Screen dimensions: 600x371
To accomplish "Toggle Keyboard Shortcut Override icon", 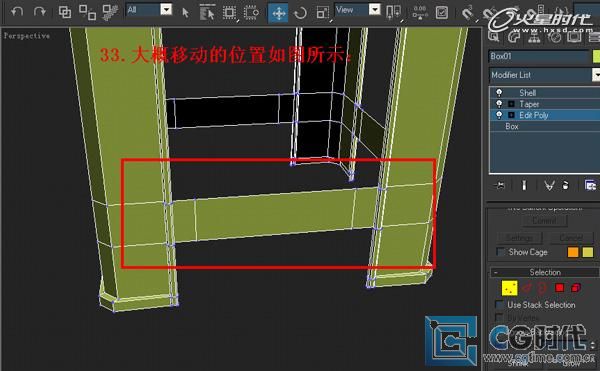I will [442, 13].
